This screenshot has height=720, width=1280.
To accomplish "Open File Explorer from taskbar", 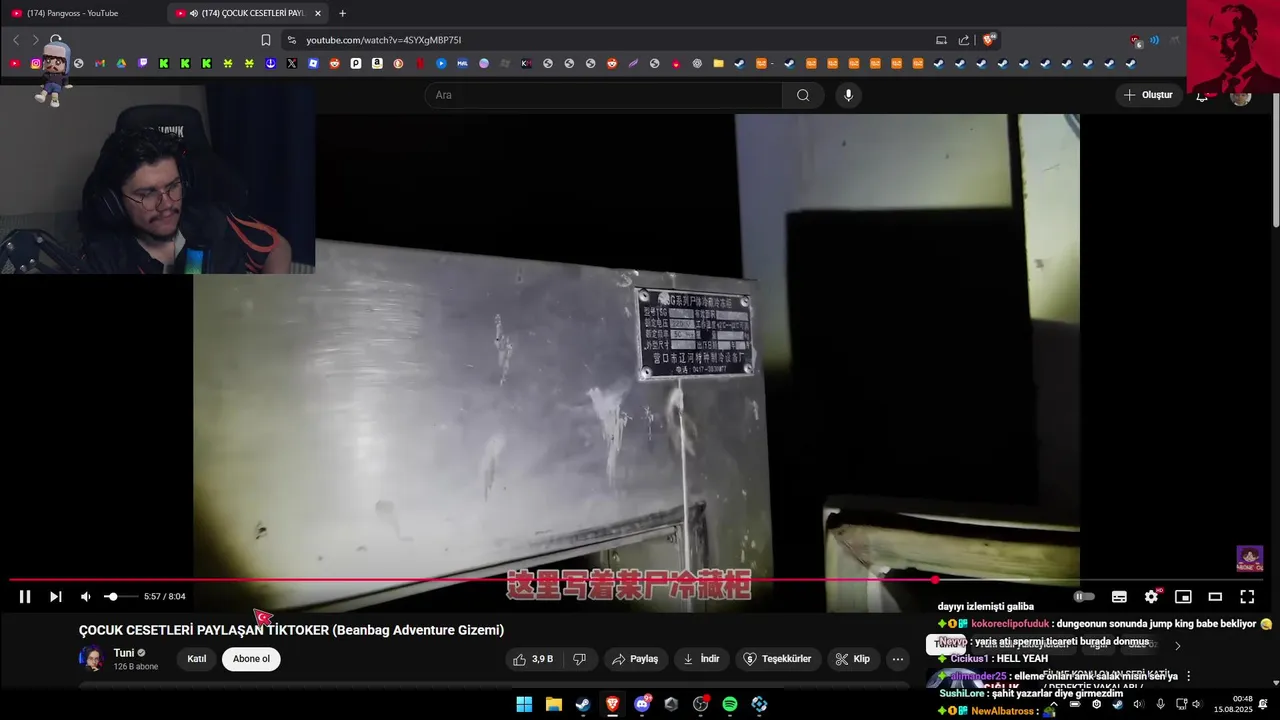I will [x=553, y=704].
